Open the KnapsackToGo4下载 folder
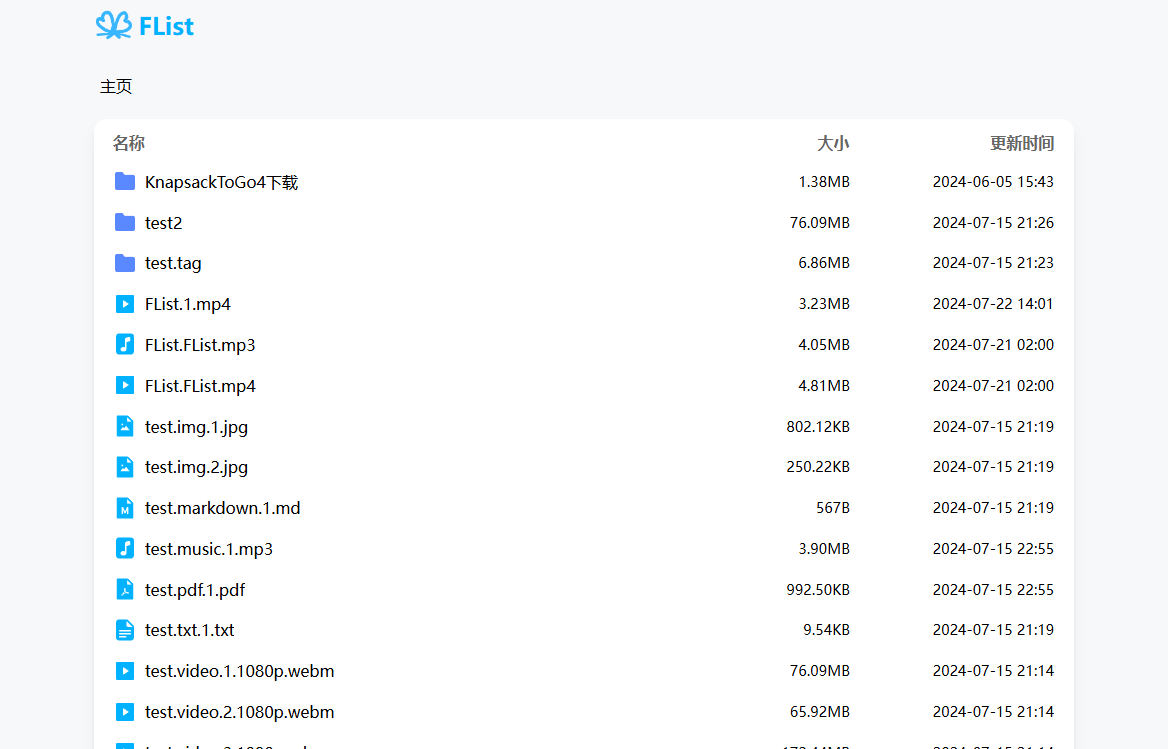The image size is (1168, 749). pos(222,181)
